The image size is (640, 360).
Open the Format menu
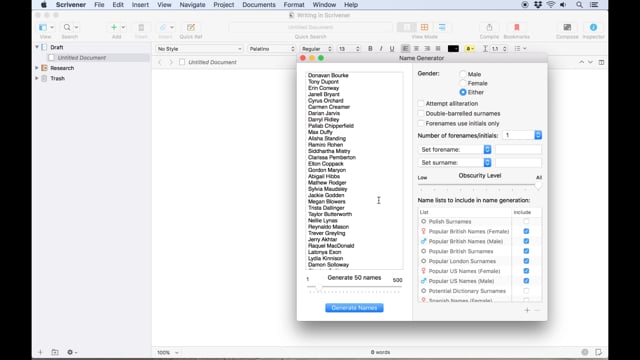point(294,5)
